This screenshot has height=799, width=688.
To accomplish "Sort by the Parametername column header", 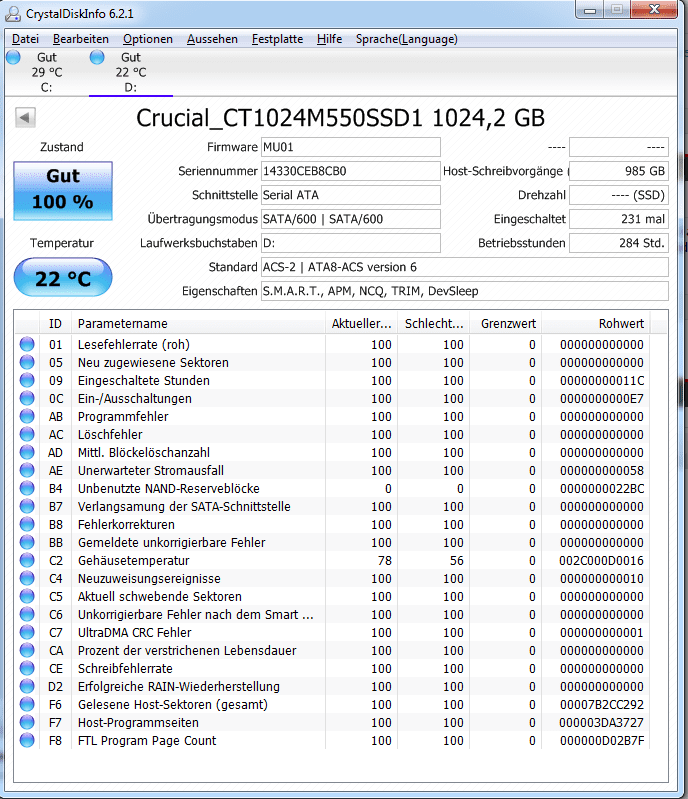I will 198,324.
